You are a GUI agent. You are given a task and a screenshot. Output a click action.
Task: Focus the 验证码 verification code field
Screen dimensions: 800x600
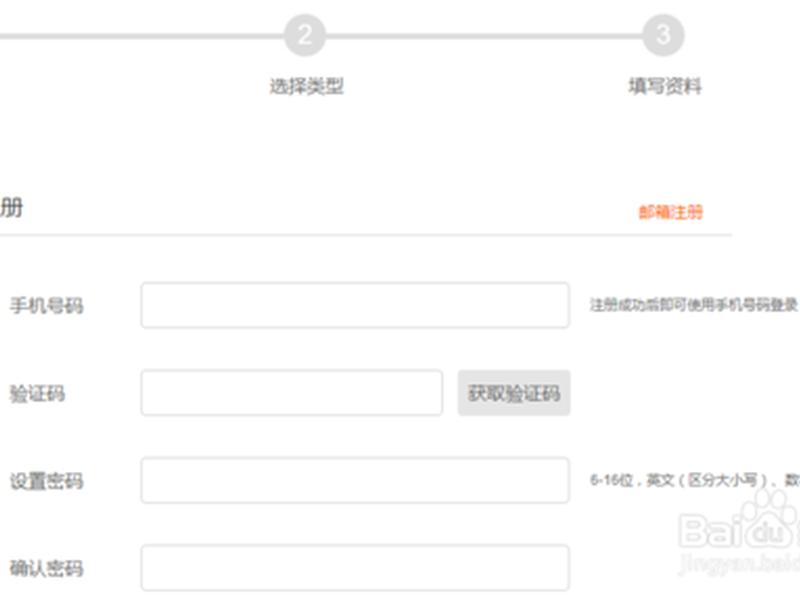pyautogui.click(x=292, y=393)
